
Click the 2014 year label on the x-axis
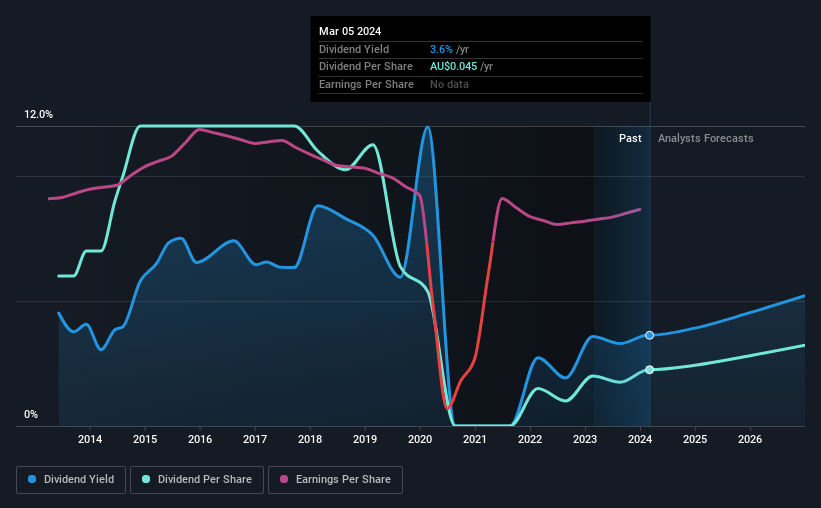pyautogui.click(x=90, y=439)
